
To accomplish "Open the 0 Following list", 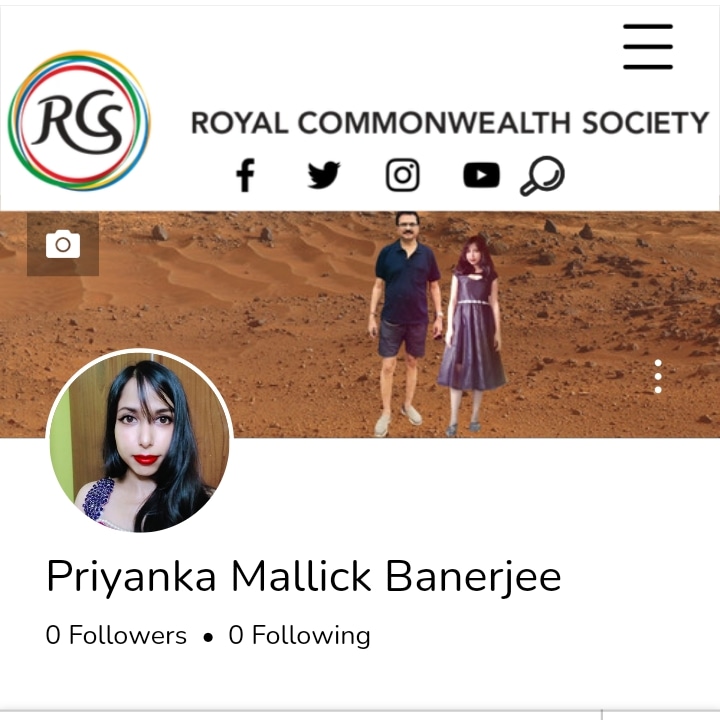I will tap(299, 636).
